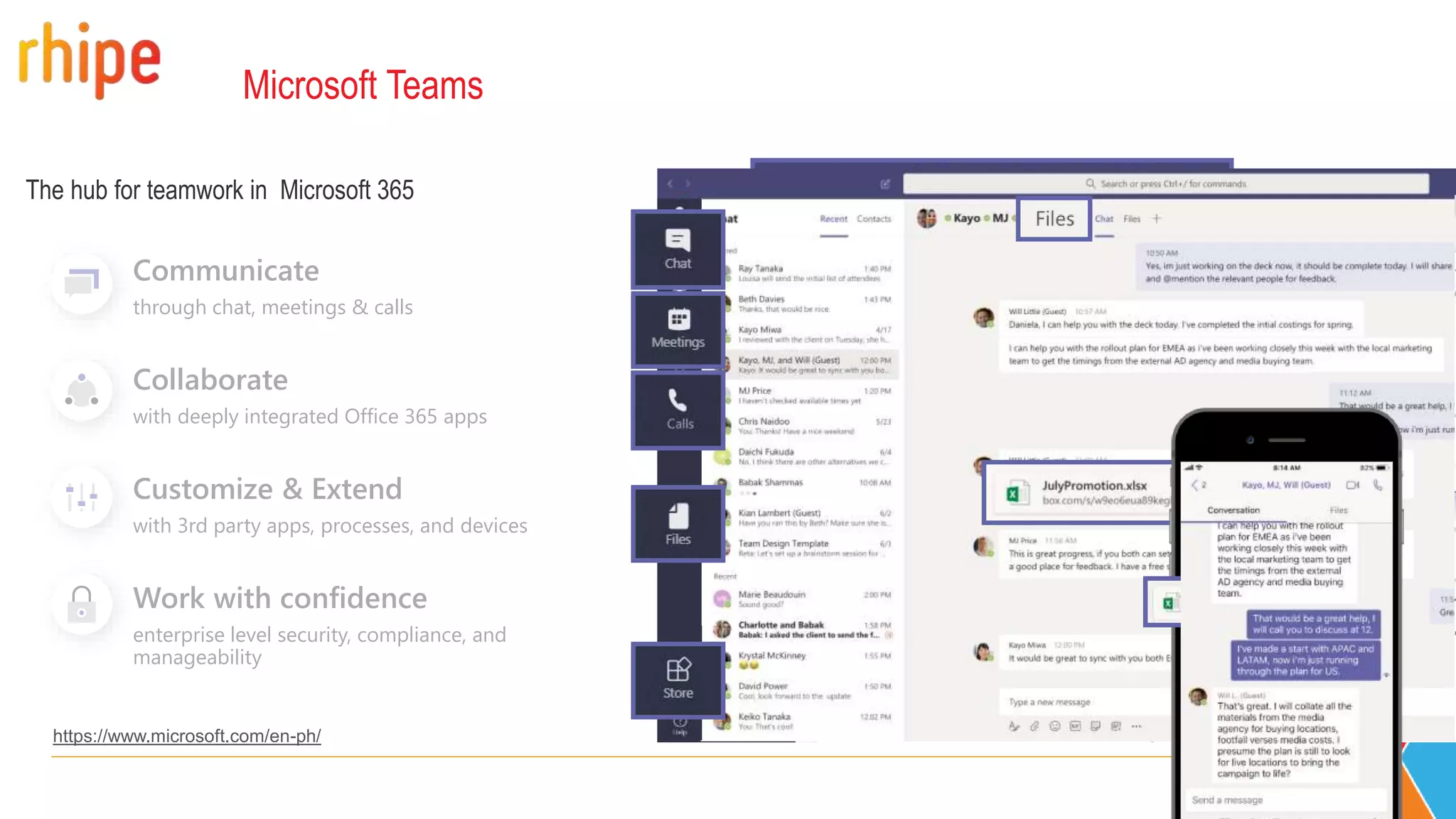Click the Communicate chat bubbles icon
Viewport: 1456px width, 819px height.
[82, 283]
